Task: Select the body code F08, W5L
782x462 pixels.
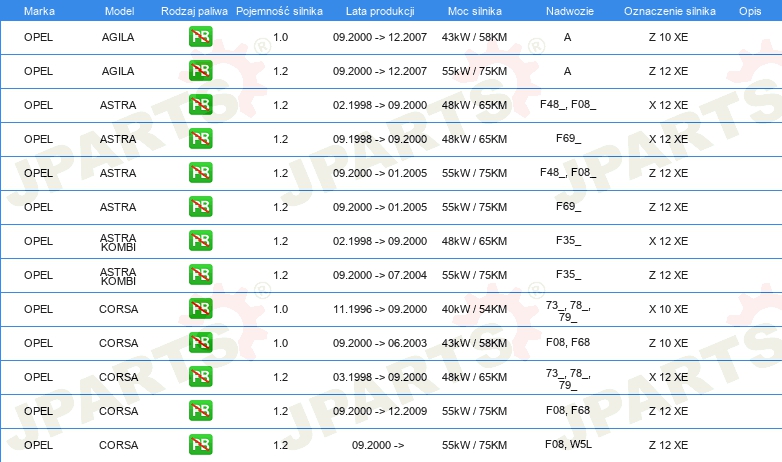Action: 569,444
